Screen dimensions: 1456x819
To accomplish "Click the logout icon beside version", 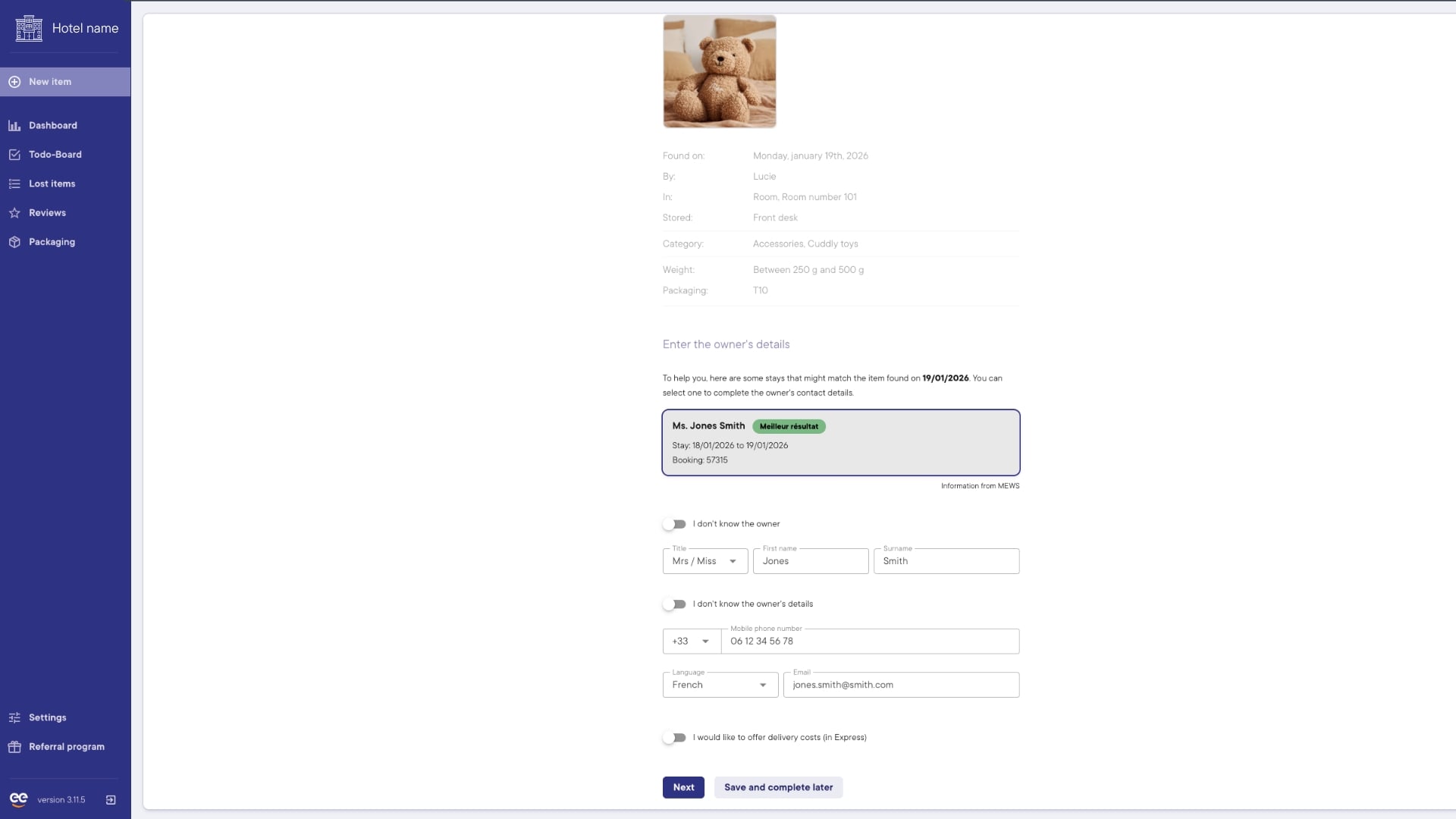I will point(111,800).
